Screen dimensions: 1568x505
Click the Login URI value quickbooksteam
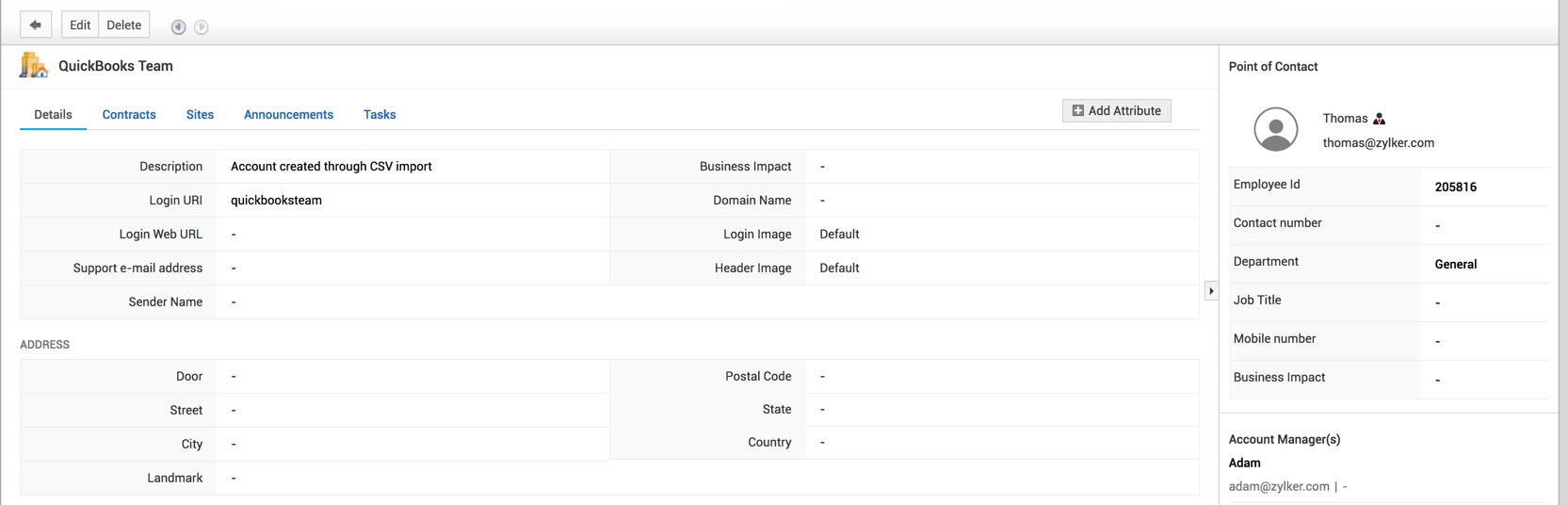(x=276, y=201)
